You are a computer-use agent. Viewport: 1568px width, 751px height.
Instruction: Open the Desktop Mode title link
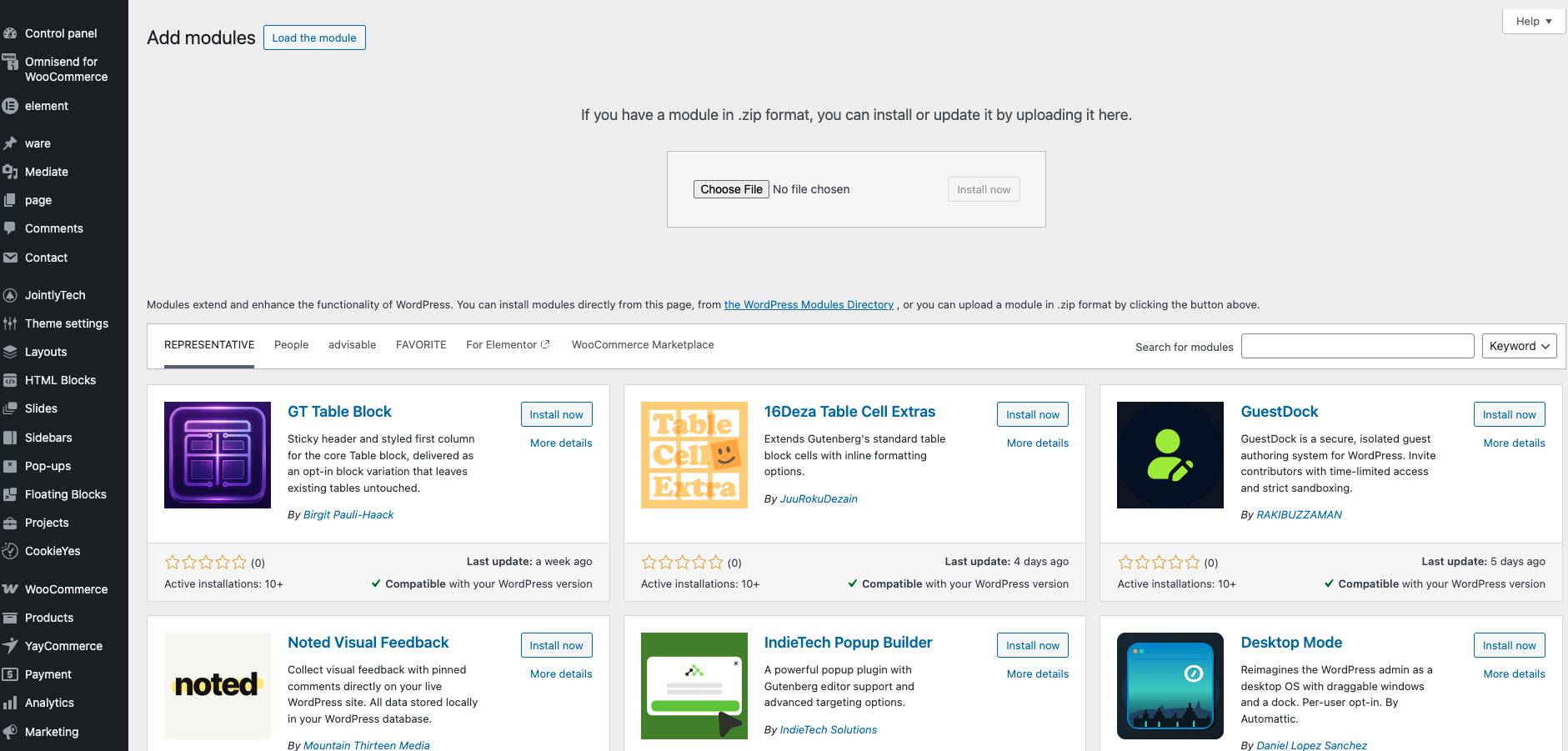coord(1291,643)
